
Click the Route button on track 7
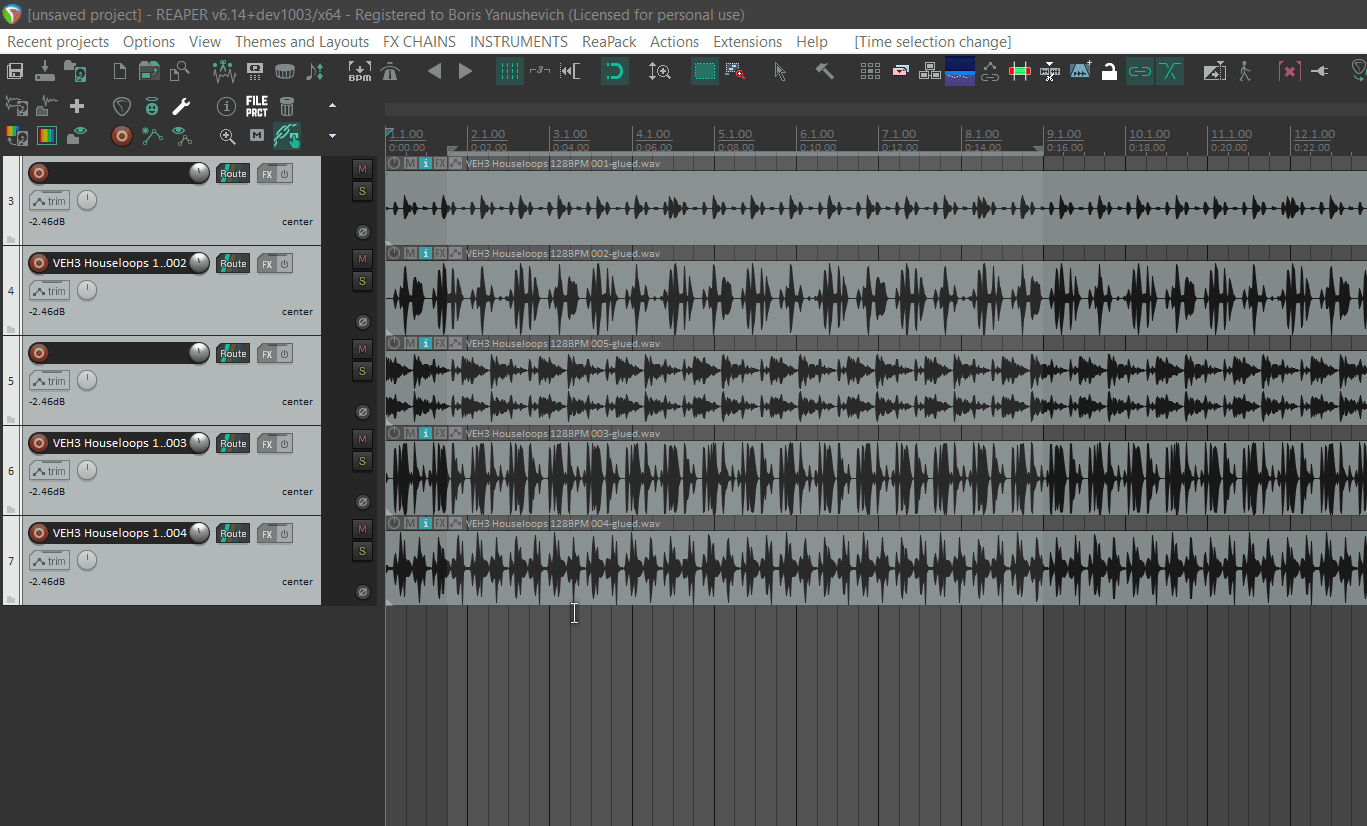click(x=233, y=533)
